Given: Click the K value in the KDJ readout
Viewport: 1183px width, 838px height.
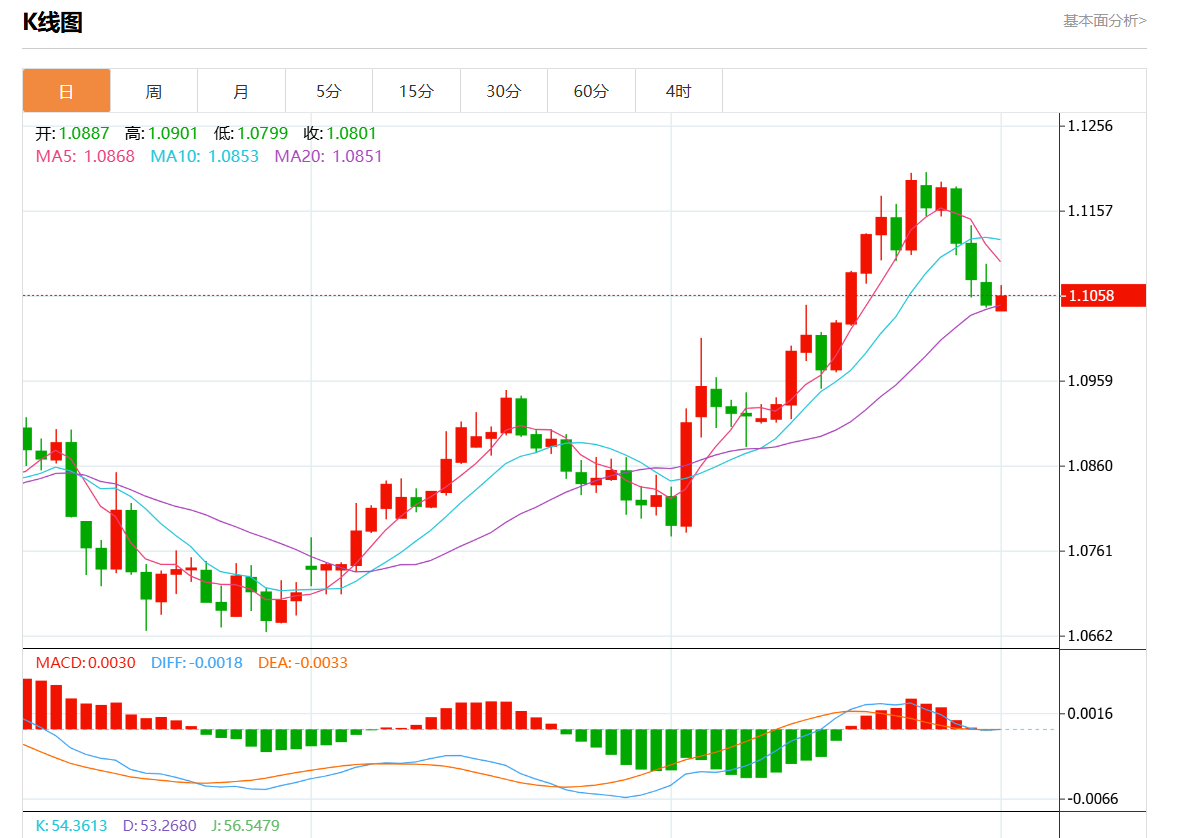Looking at the screenshot, I should pyautogui.click(x=72, y=825).
